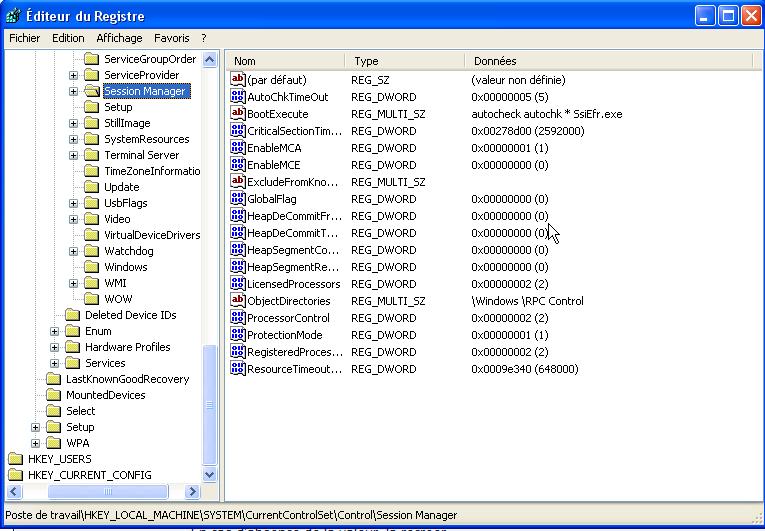
Task: Open the Favoris menu
Action: tap(171, 38)
